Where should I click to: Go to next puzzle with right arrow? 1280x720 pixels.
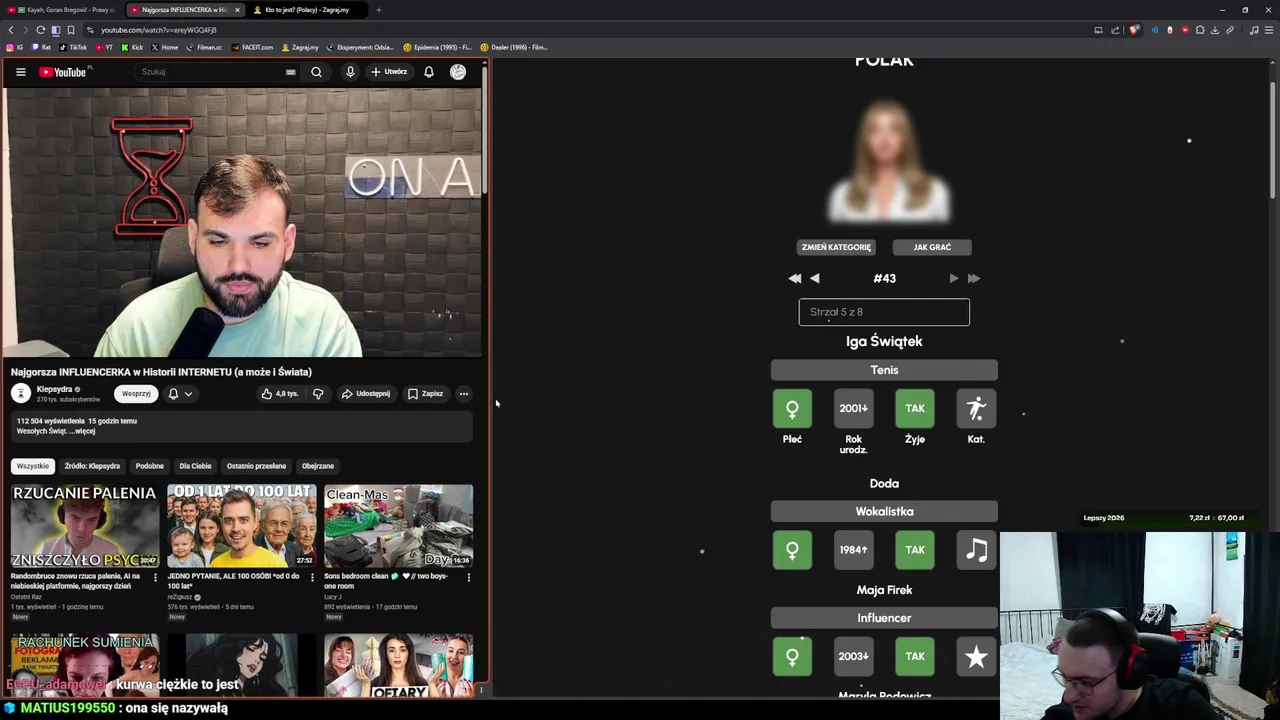pos(954,279)
